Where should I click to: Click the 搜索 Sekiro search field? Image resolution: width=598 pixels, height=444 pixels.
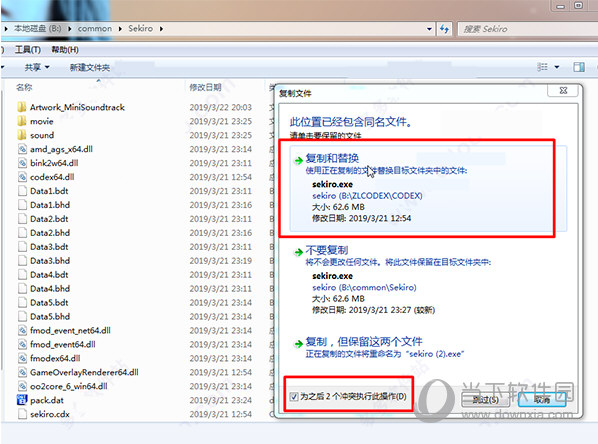click(x=528, y=29)
